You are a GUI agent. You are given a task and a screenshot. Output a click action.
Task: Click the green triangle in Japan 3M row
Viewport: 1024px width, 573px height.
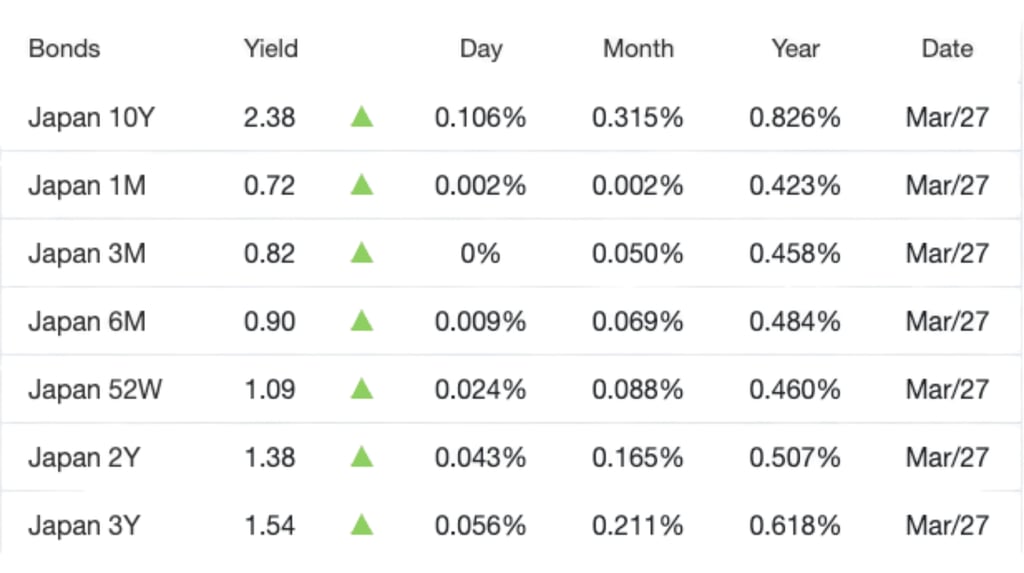[362, 254]
